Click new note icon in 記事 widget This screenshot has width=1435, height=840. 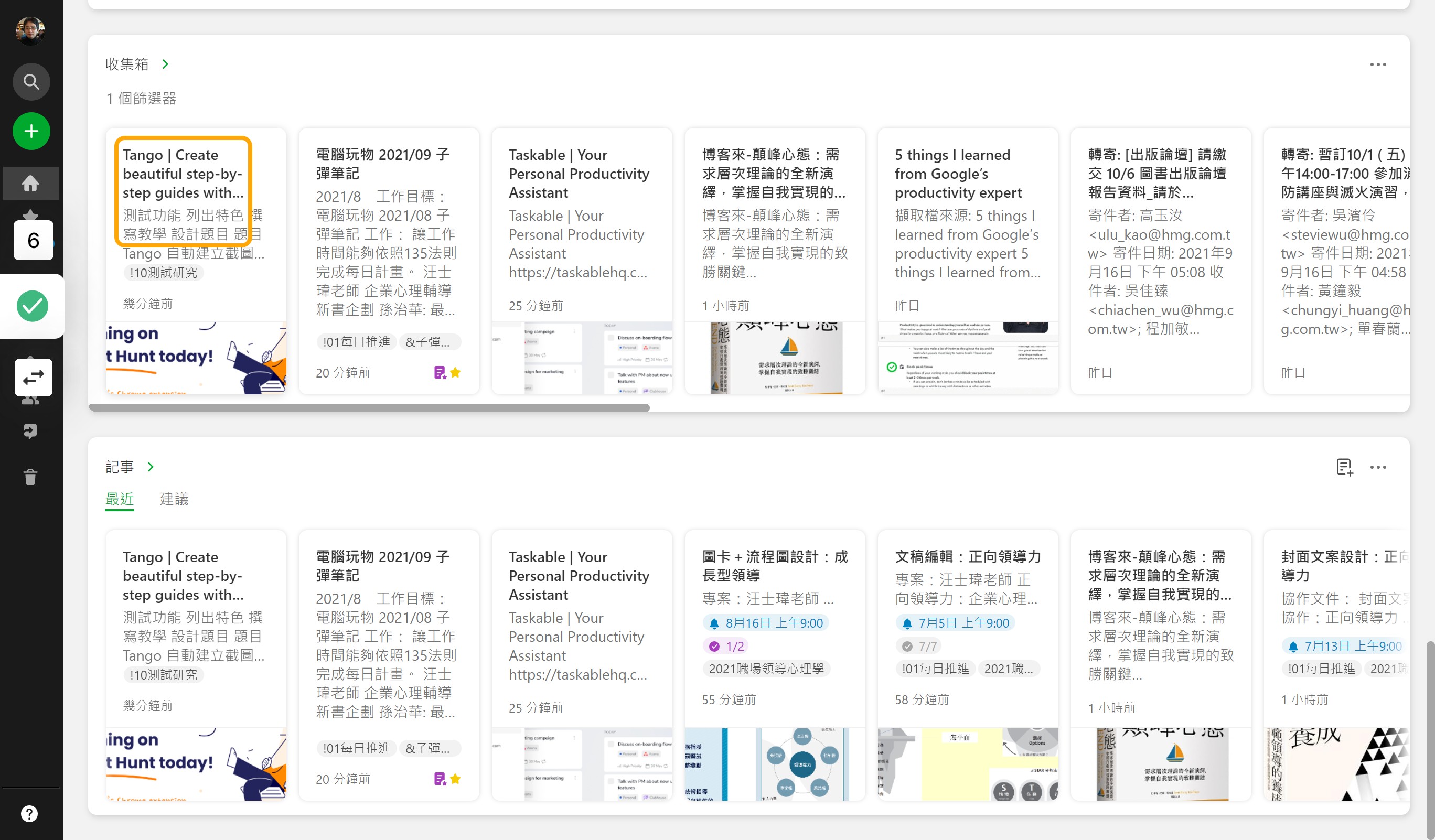(x=1344, y=467)
